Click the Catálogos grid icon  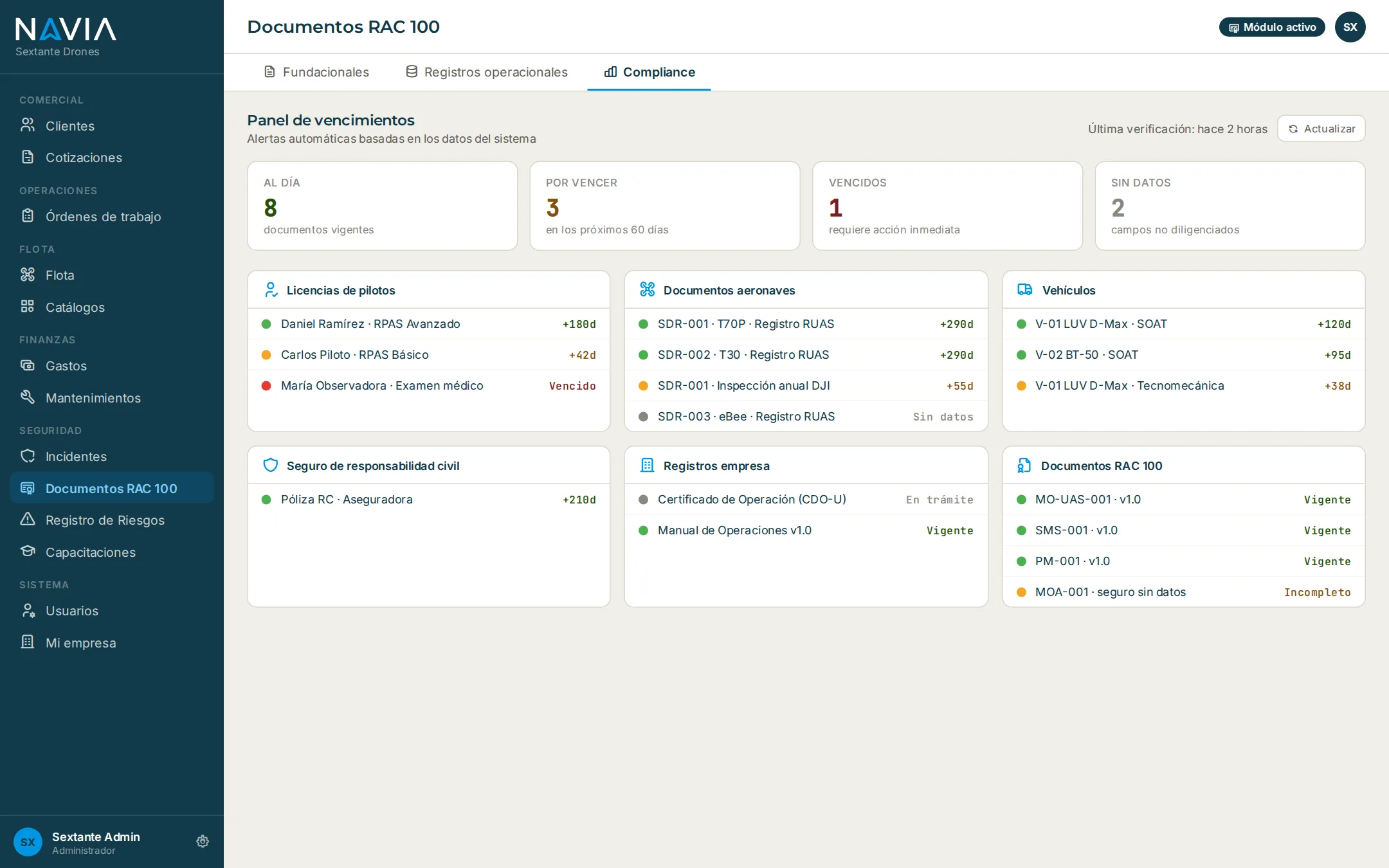[28, 307]
